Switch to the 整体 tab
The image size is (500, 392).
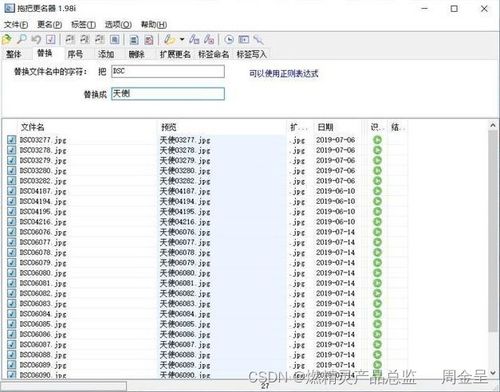(x=14, y=54)
